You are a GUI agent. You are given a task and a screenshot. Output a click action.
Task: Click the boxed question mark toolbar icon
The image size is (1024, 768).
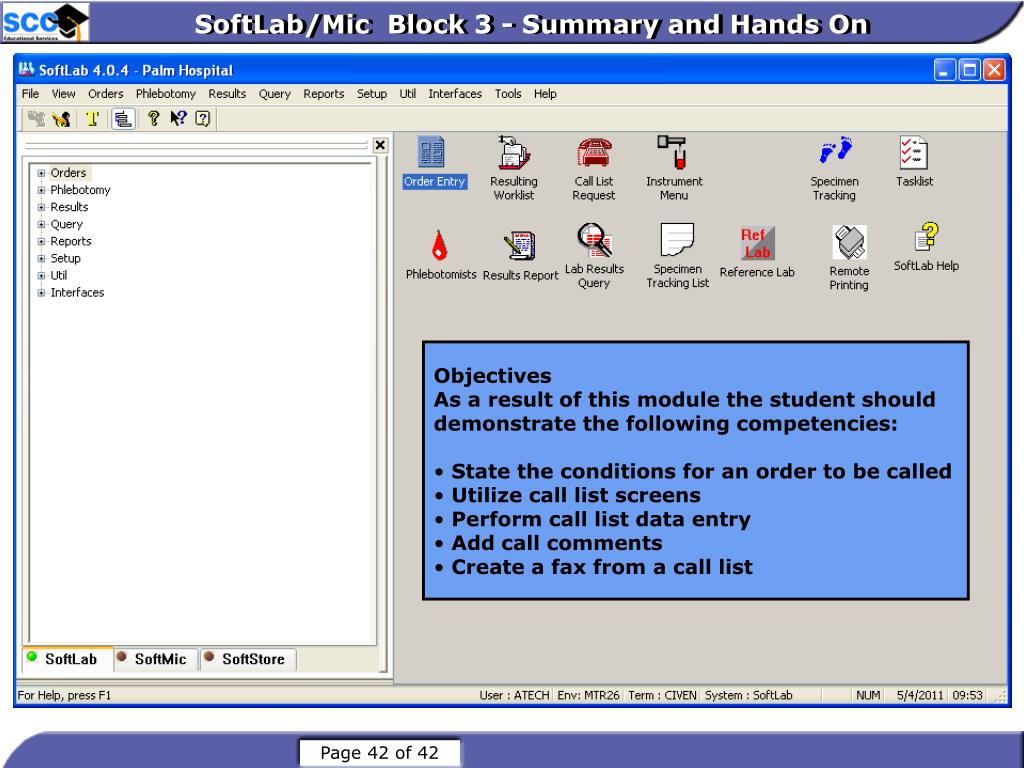pyautogui.click(x=203, y=119)
